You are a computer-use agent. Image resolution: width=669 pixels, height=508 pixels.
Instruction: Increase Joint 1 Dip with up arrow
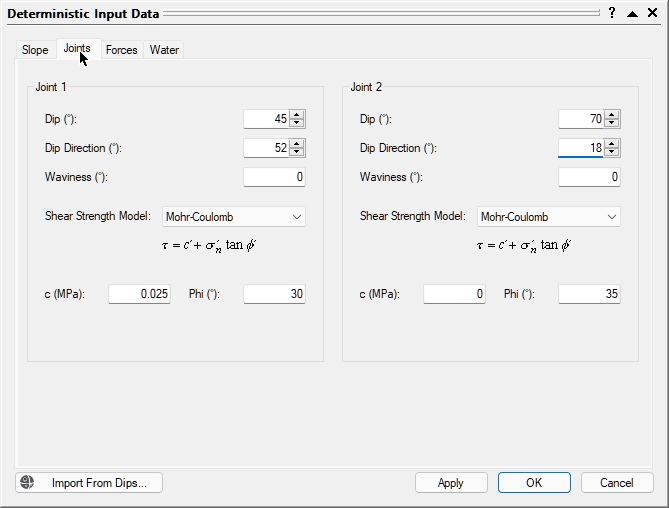297,115
